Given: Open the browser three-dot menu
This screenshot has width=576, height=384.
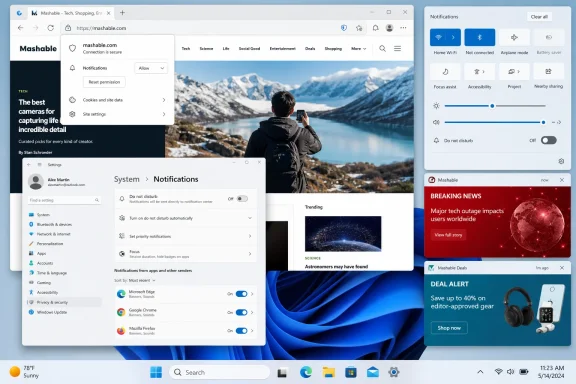Looking at the screenshot, I should (x=403, y=28).
